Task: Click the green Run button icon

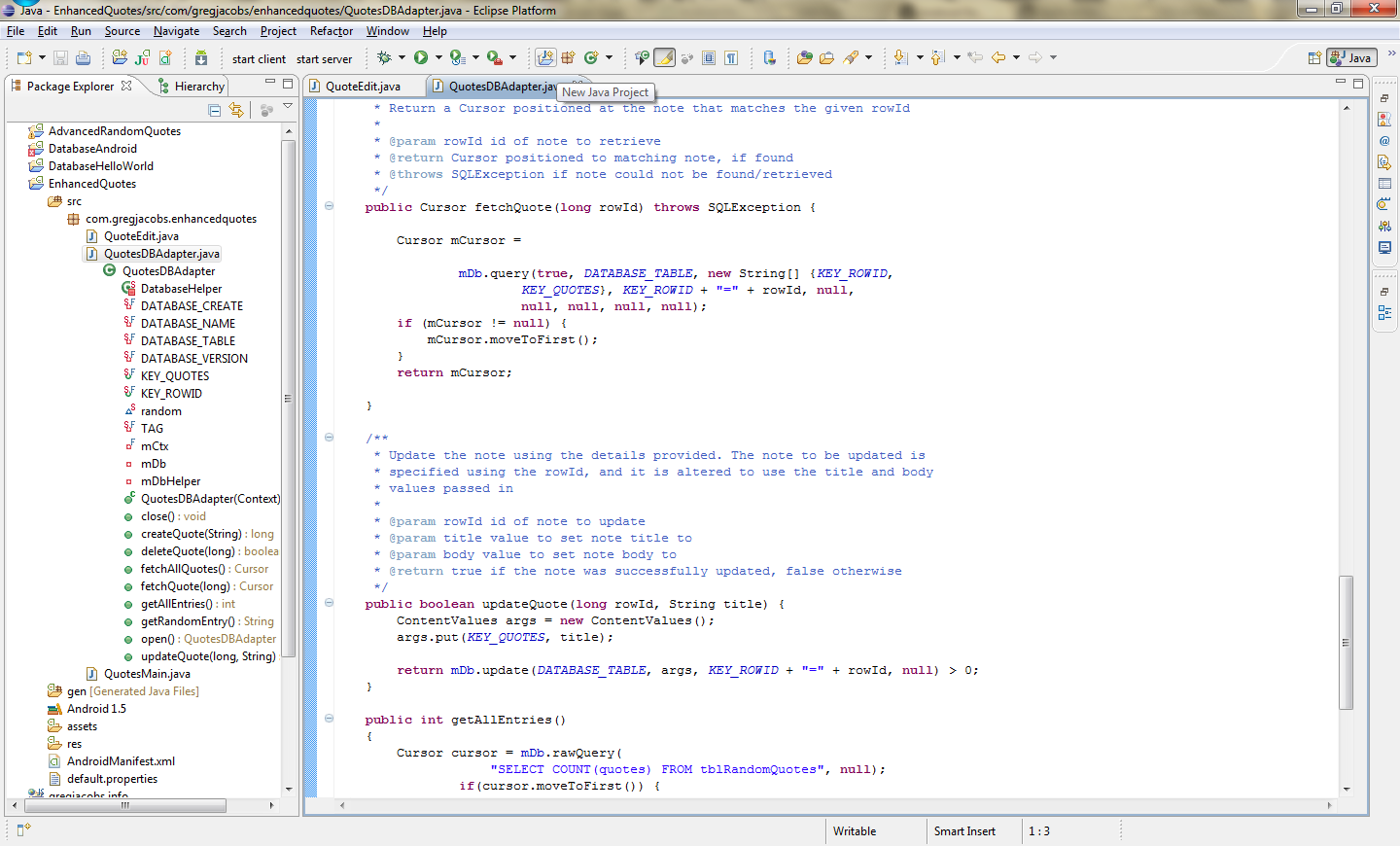Action: click(x=421, y=58)
